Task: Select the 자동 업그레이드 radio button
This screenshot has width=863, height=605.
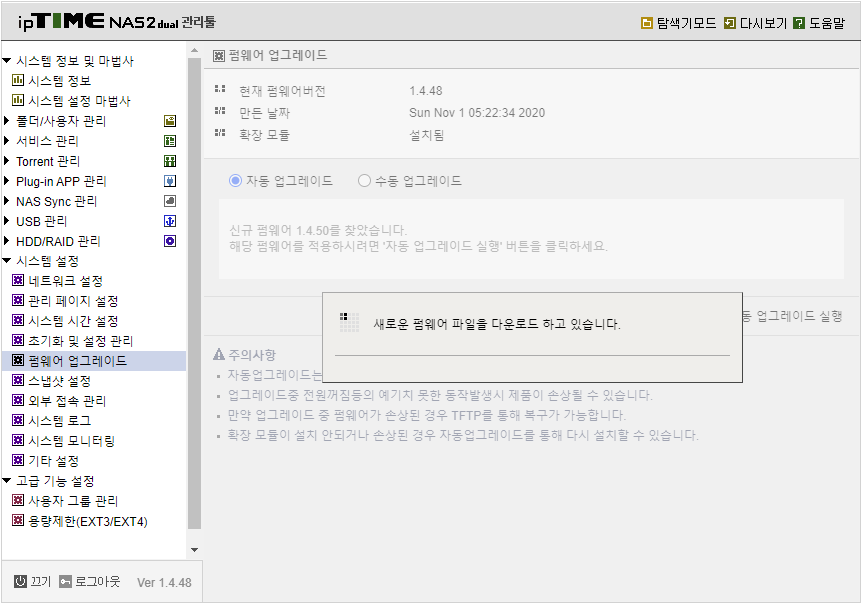Action: pos(236,181)
